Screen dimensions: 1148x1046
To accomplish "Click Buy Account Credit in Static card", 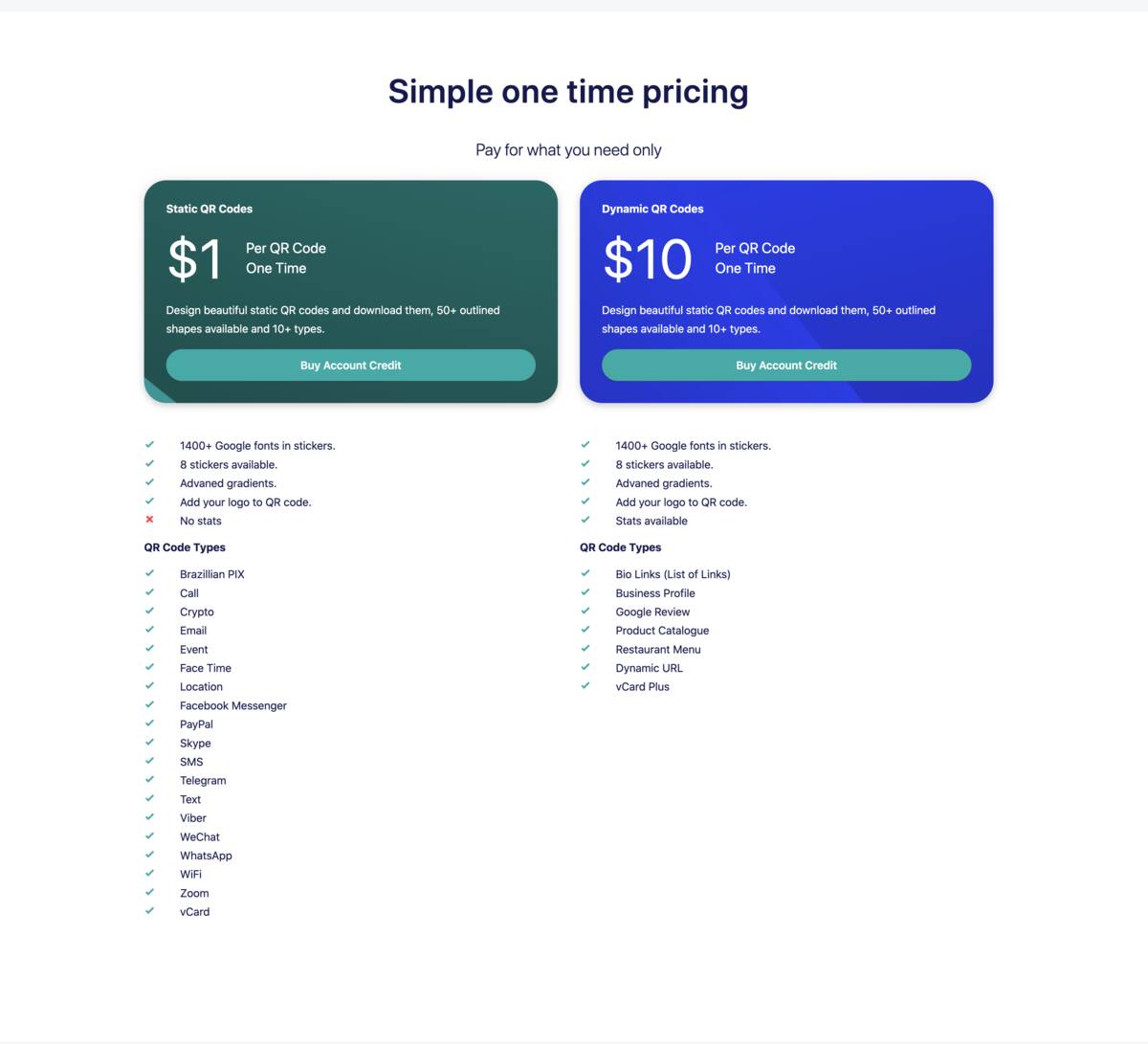I will pyautogui.click(x=350, y=365).
